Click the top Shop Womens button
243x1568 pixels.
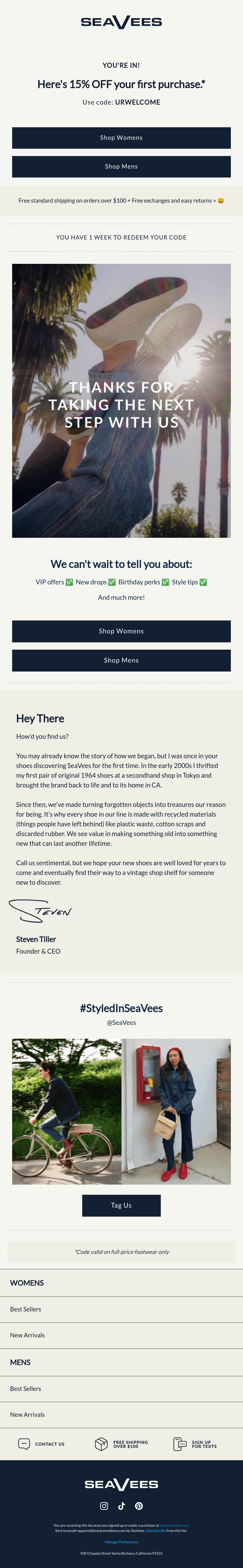121,138
